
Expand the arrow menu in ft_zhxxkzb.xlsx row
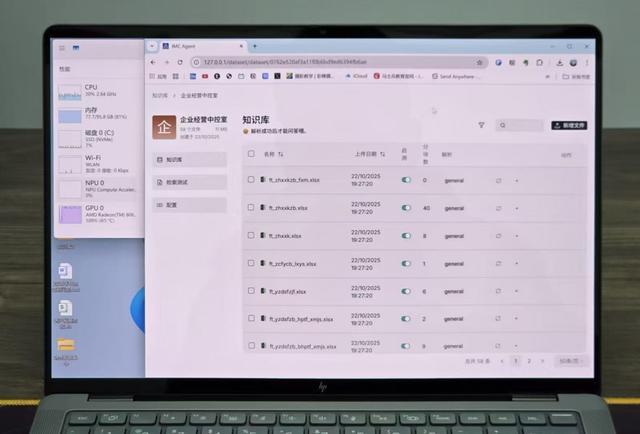coord(517,208)
